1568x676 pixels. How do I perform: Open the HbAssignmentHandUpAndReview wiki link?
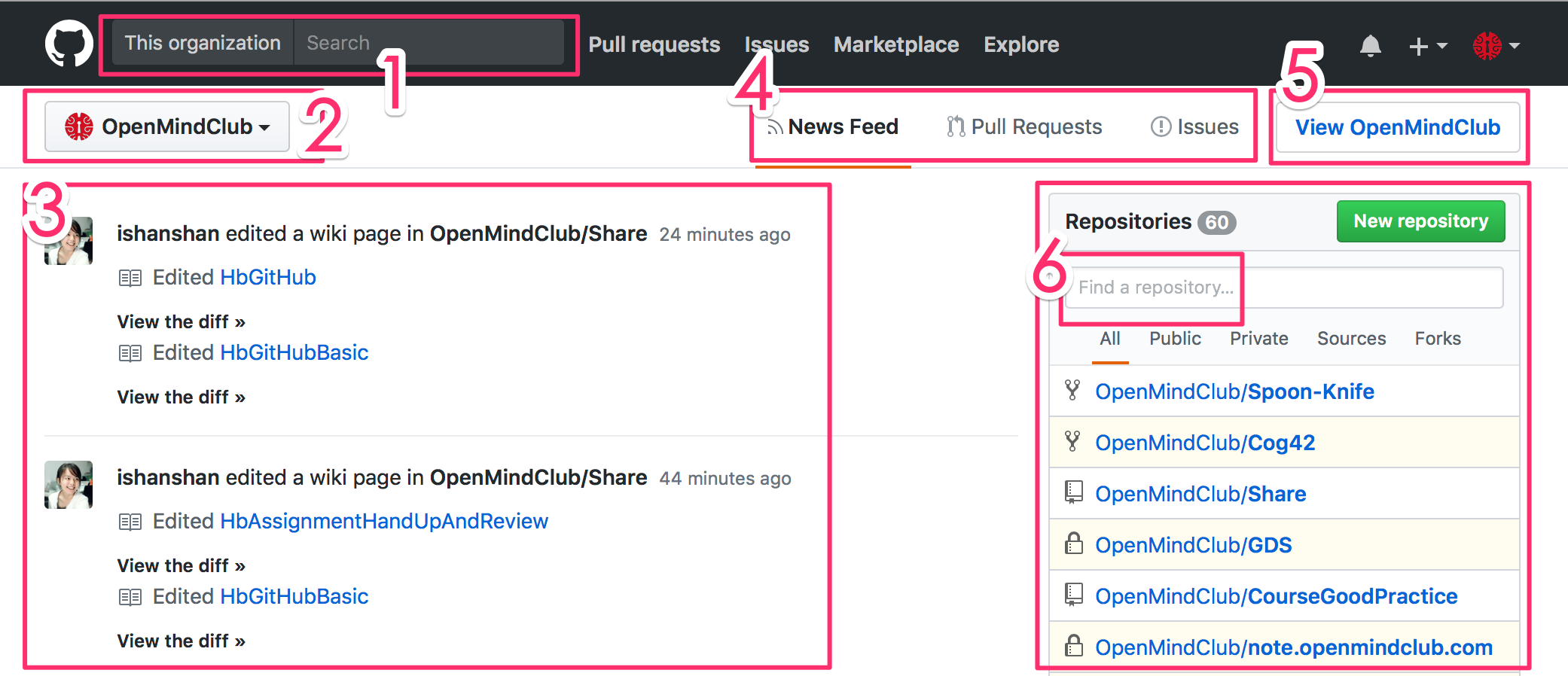[x=384, y=522]
